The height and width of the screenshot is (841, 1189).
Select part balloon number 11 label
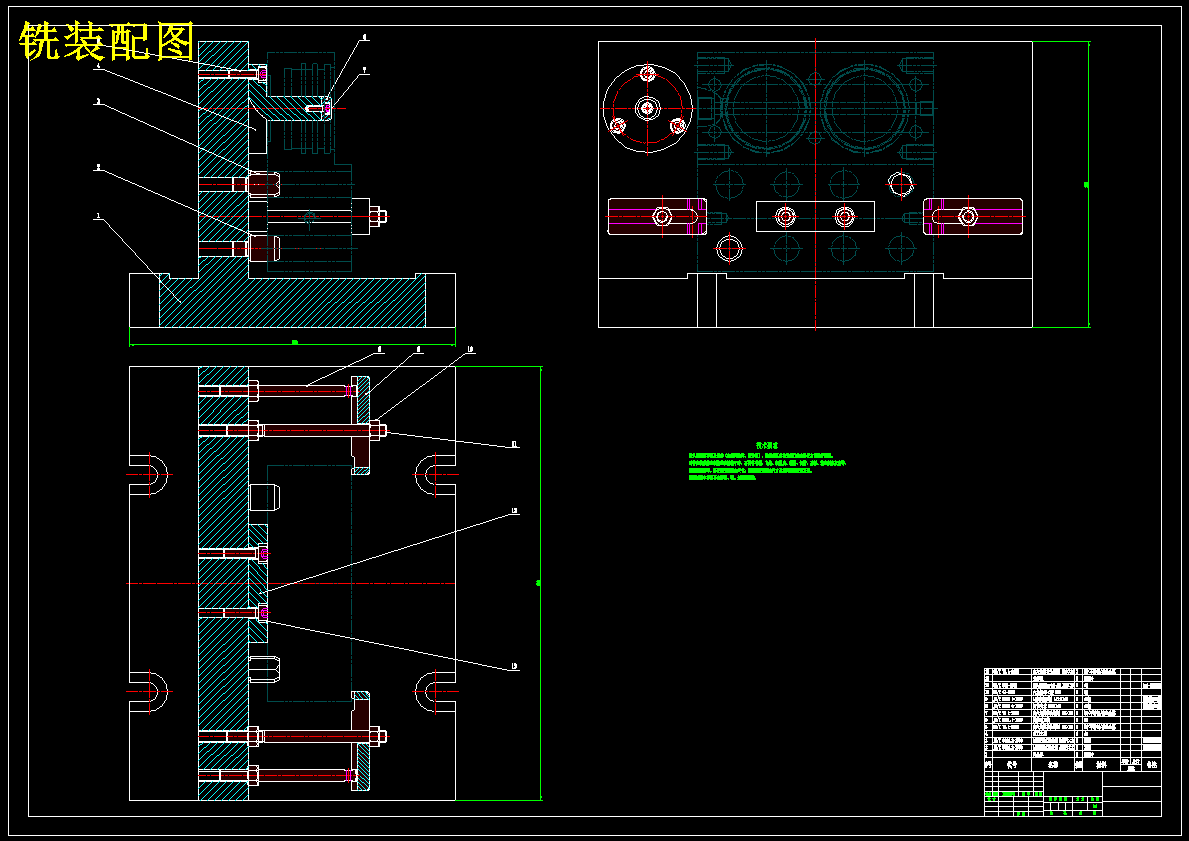click(515, 444)
